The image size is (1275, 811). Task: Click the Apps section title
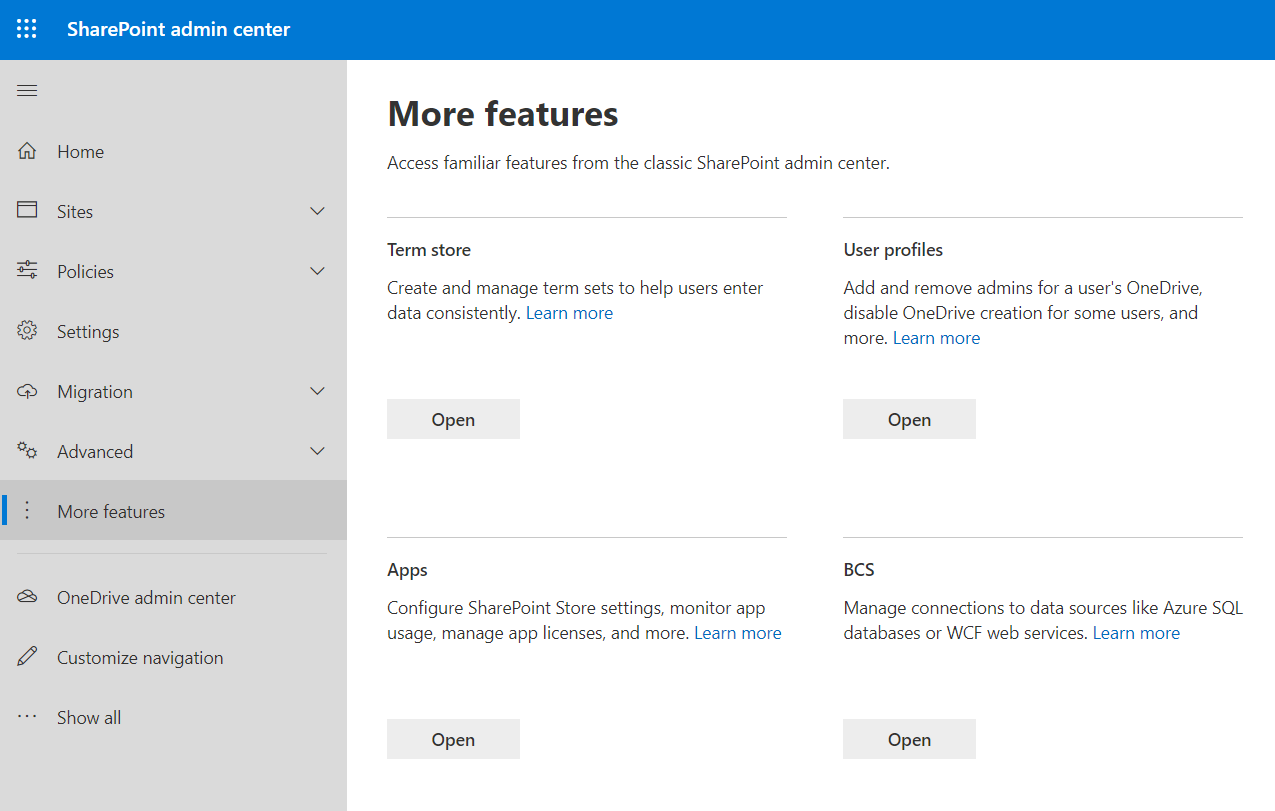[407, 570]
